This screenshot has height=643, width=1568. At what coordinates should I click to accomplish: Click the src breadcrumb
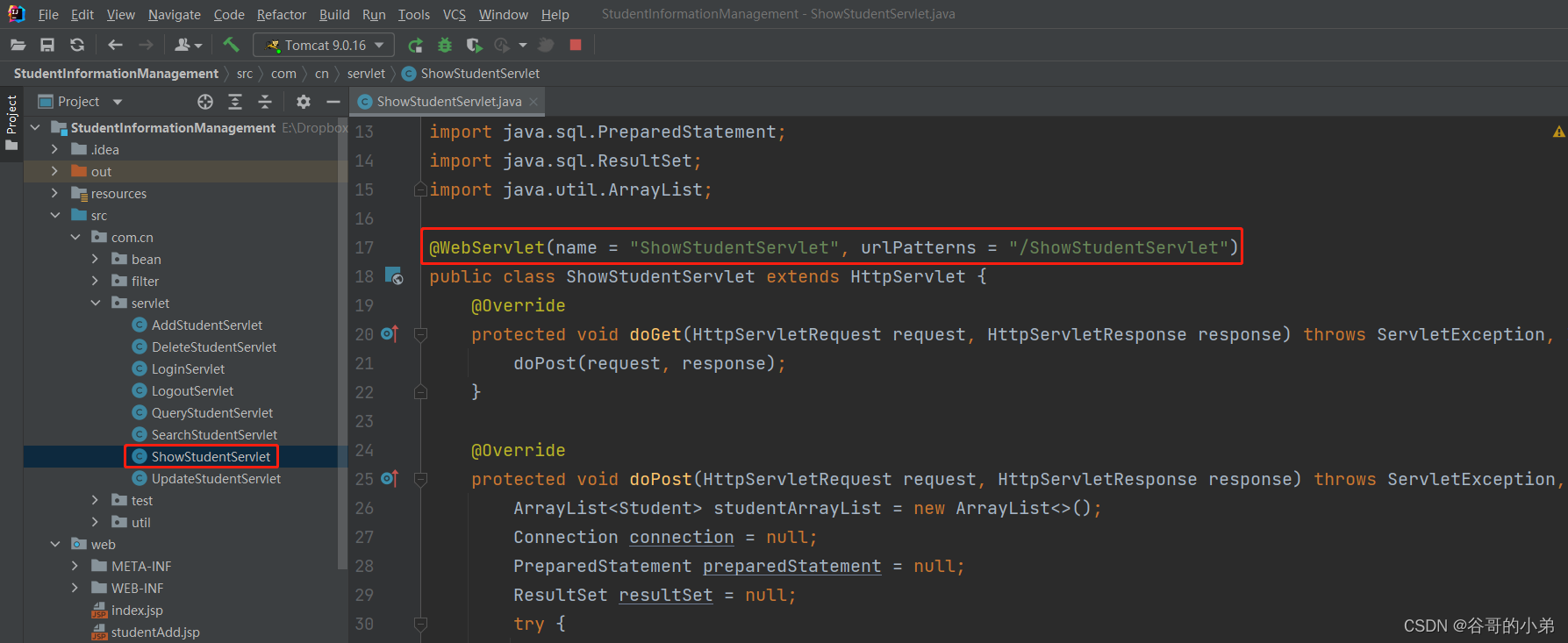point(245,74)
